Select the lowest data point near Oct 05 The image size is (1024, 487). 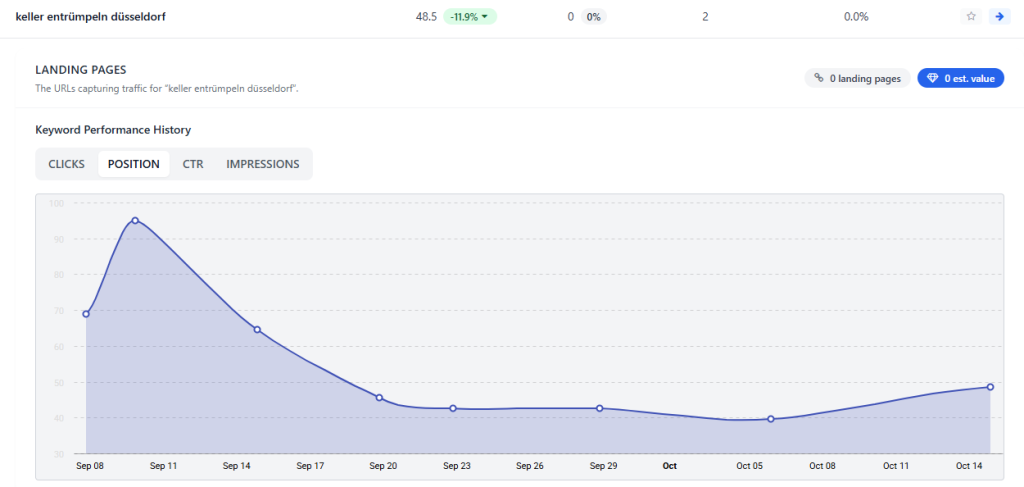coord(771,419)
